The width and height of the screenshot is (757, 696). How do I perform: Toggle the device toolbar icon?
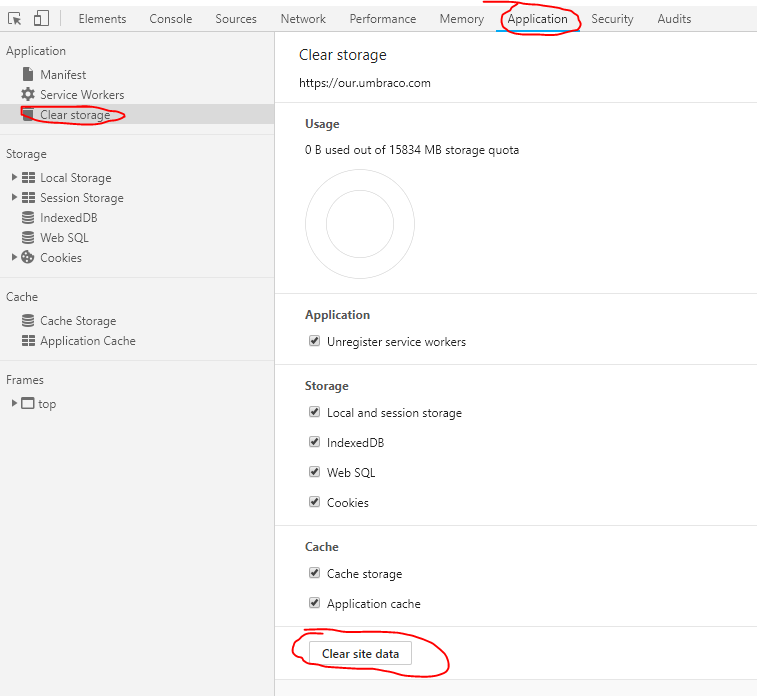pos(41,18)
